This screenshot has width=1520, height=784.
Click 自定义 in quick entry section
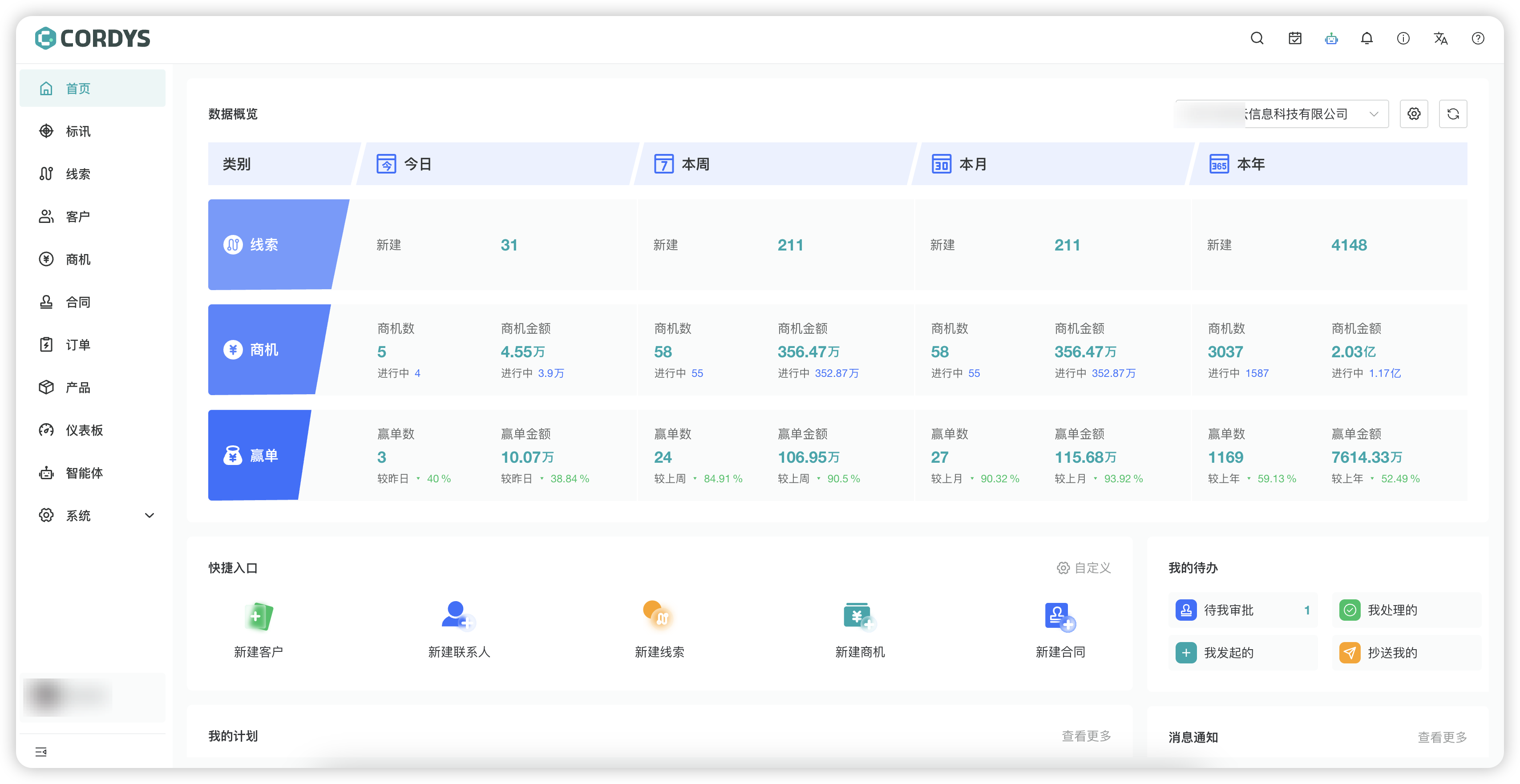(x=1083, y=567)
